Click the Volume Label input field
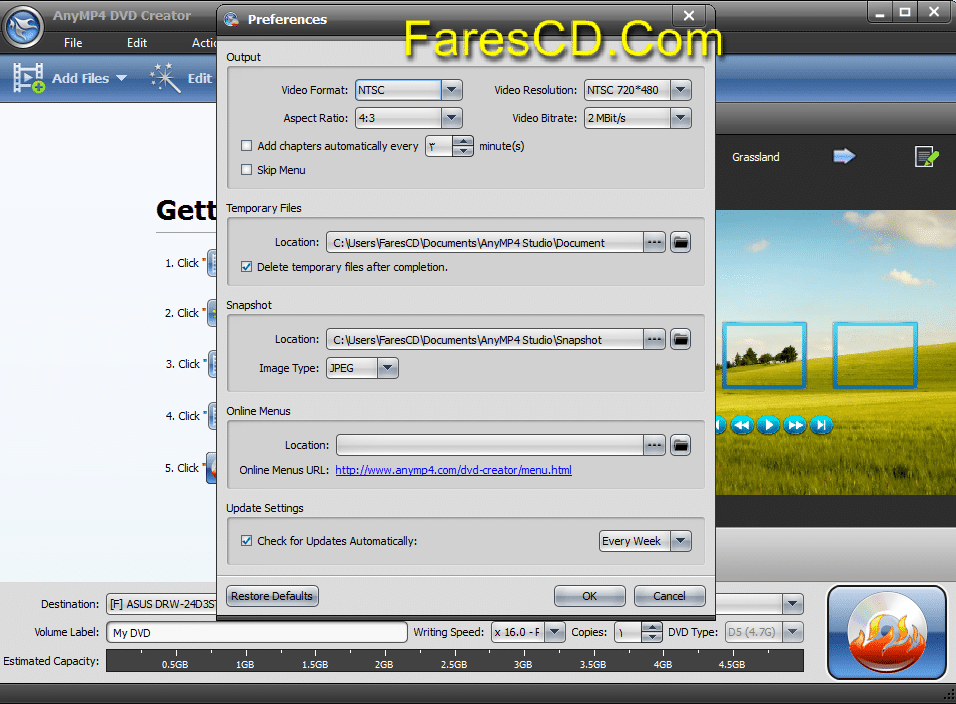The image size is (956, 704). [257, 632]
